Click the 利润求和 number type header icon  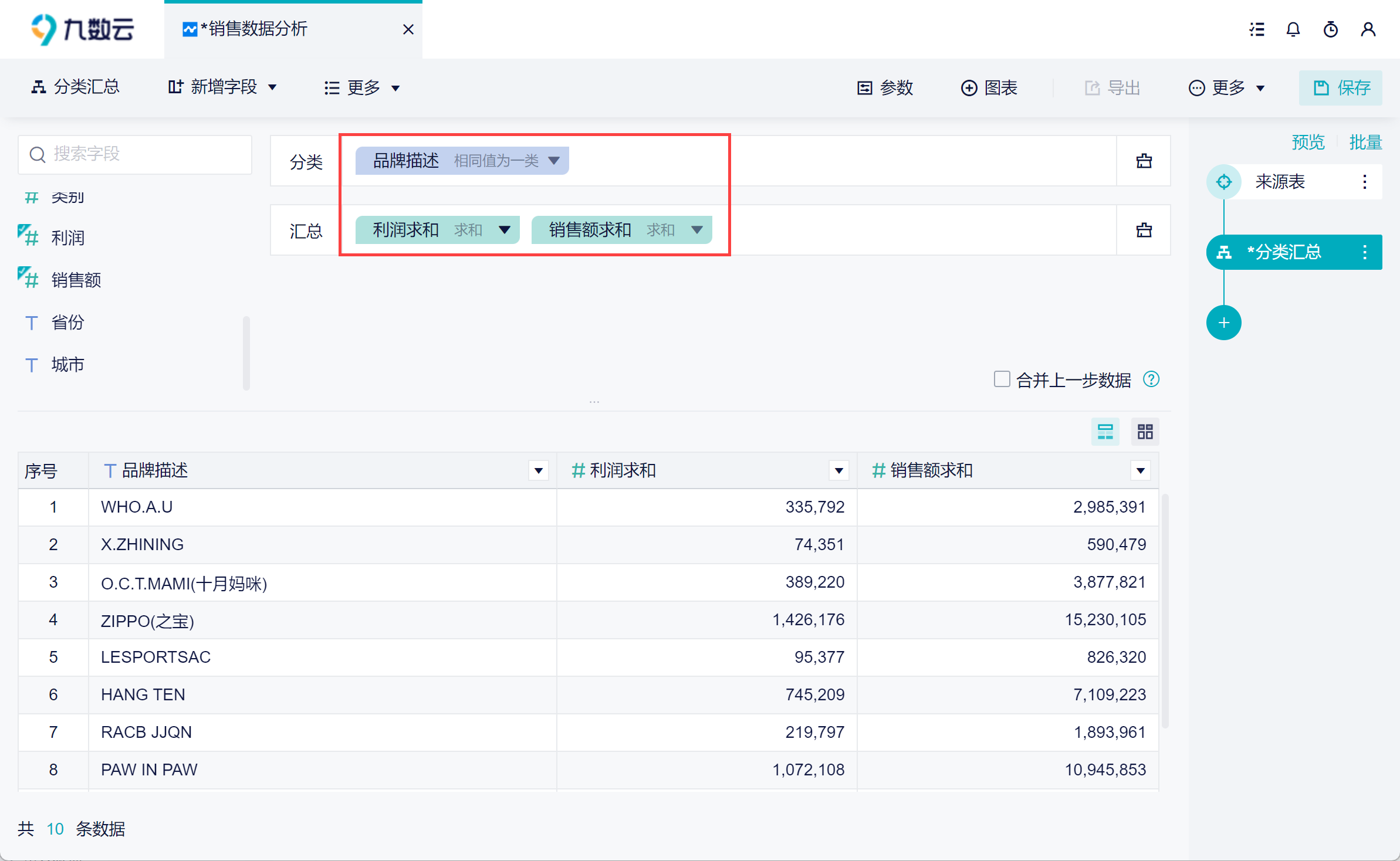click(579, 470)
